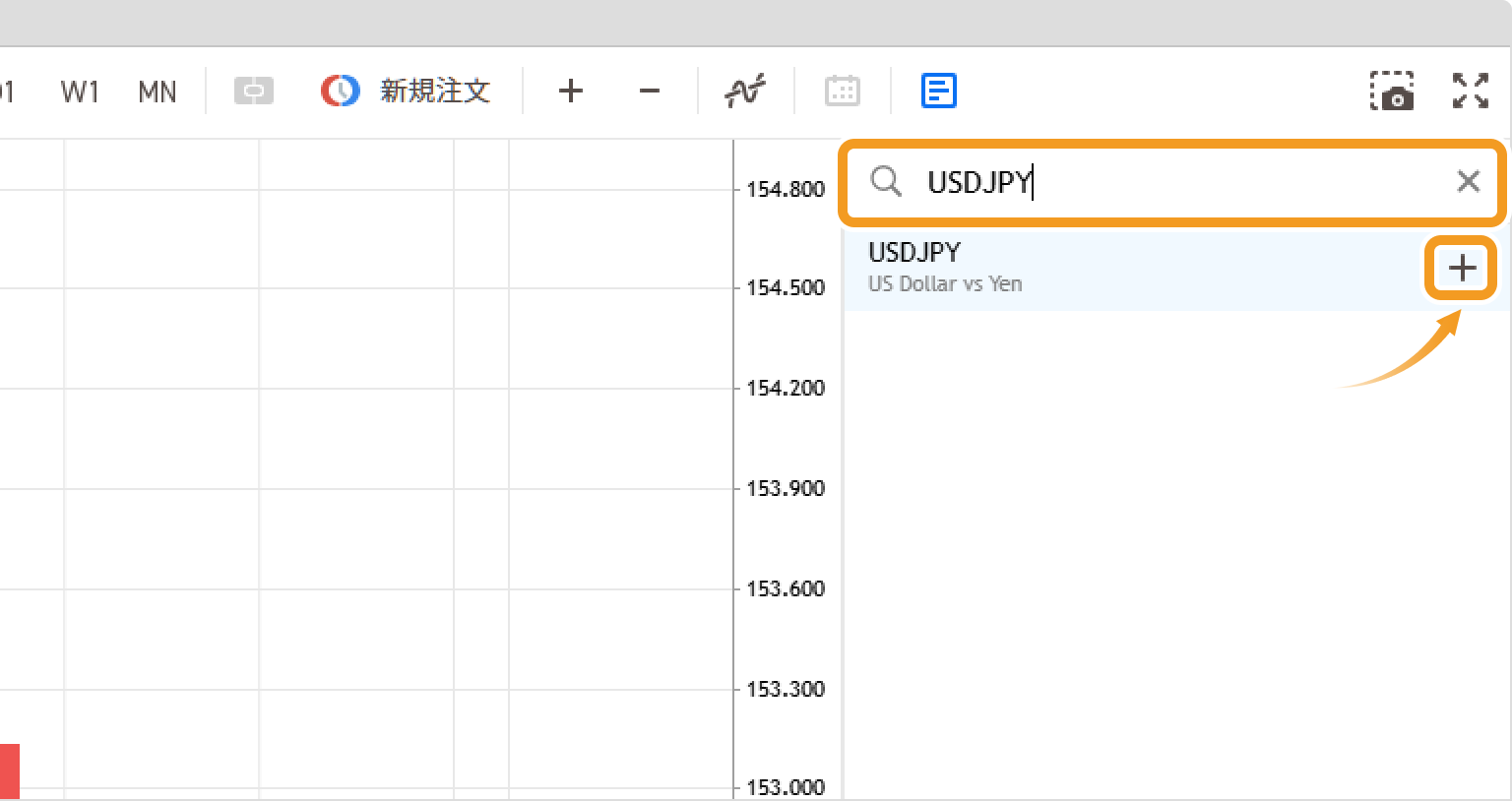Zoom in chart with plus icon
The image size is (1512, 801).
pos(571,92)
